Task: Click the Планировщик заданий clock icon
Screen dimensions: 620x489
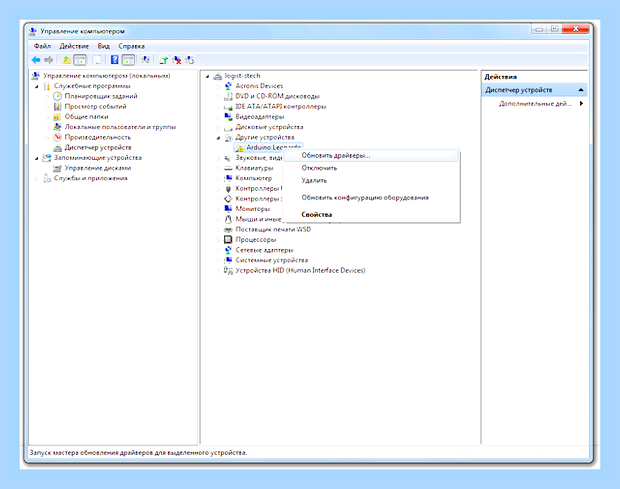Action: coord(57,96)
